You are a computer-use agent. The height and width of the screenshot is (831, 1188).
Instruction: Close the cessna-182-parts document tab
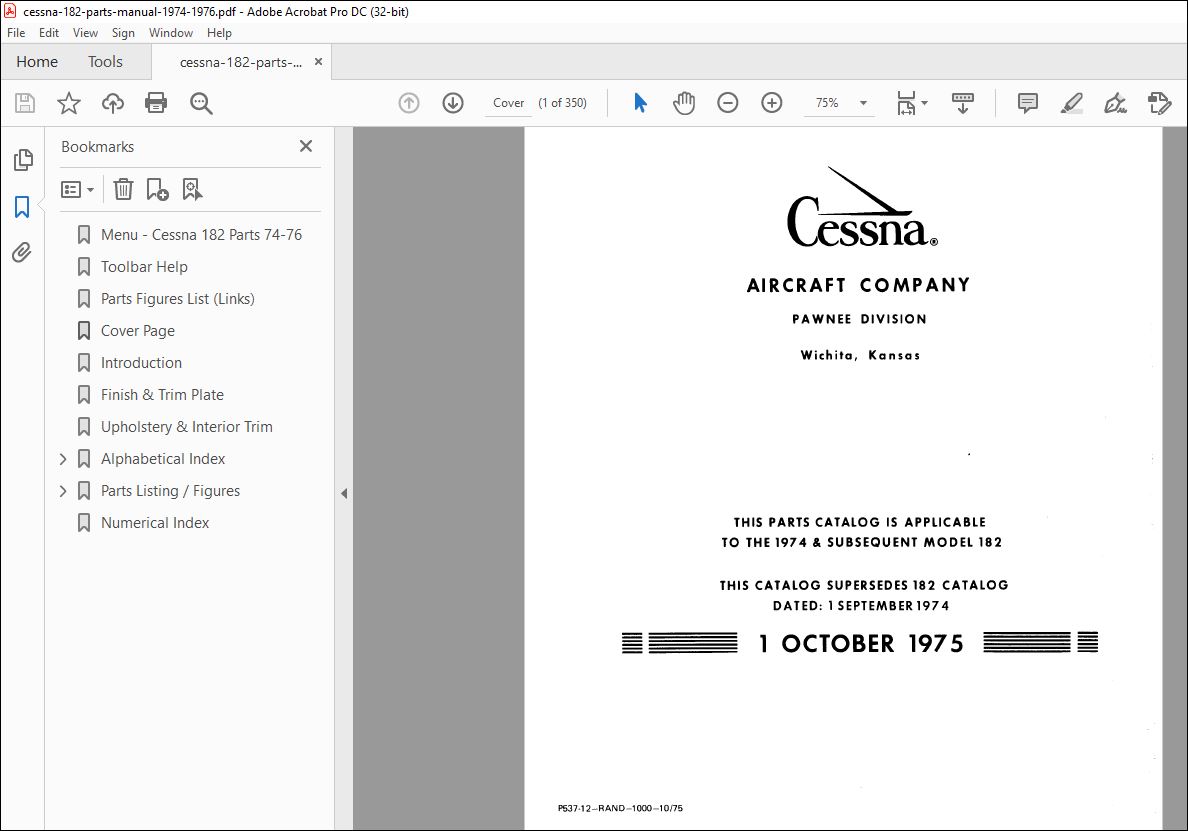coord(318,61)
